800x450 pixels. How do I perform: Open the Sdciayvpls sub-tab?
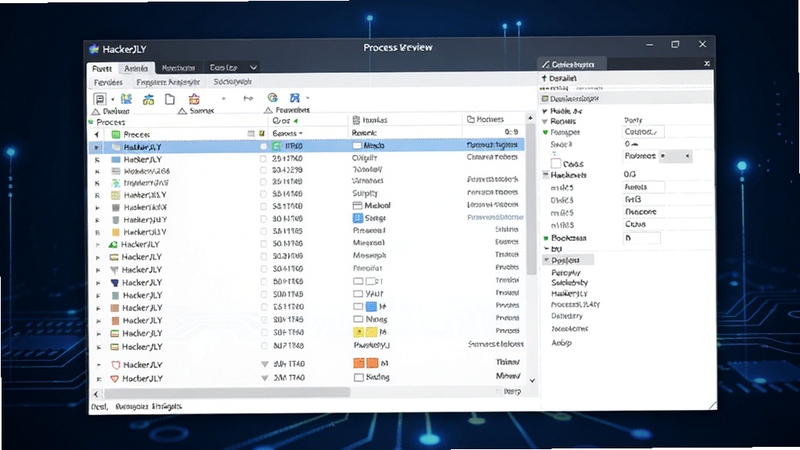[x=233, y=82]
